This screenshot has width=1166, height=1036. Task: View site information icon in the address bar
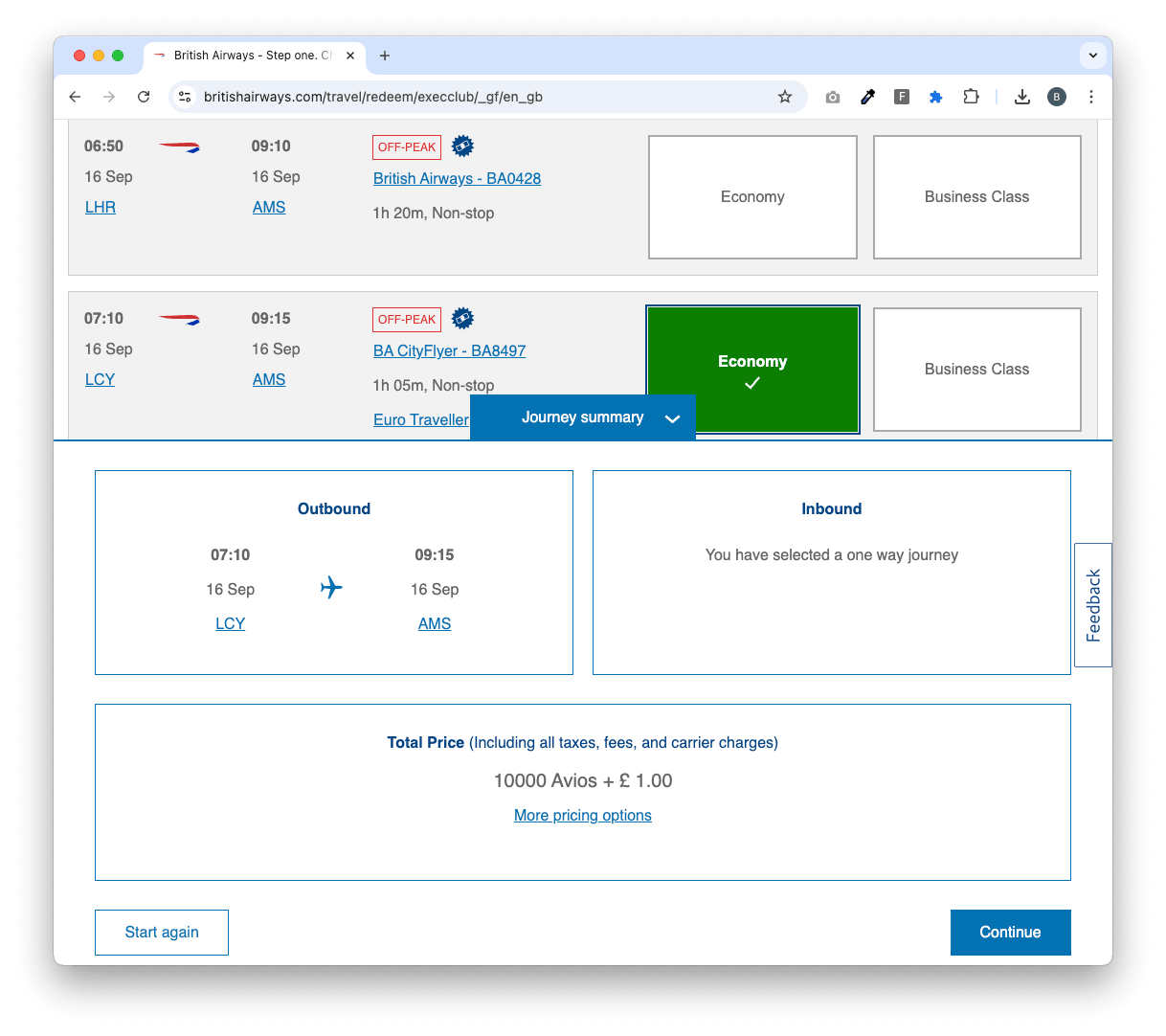point(186,97)
